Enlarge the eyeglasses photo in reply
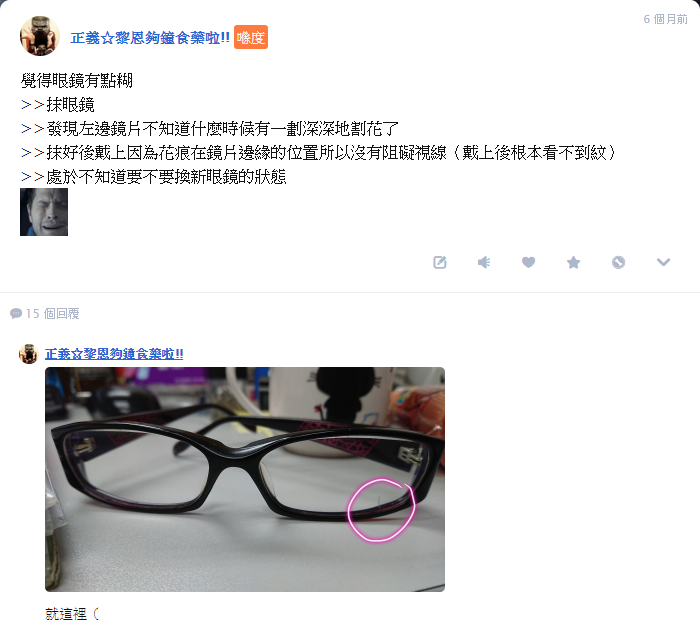 point(245,480)
